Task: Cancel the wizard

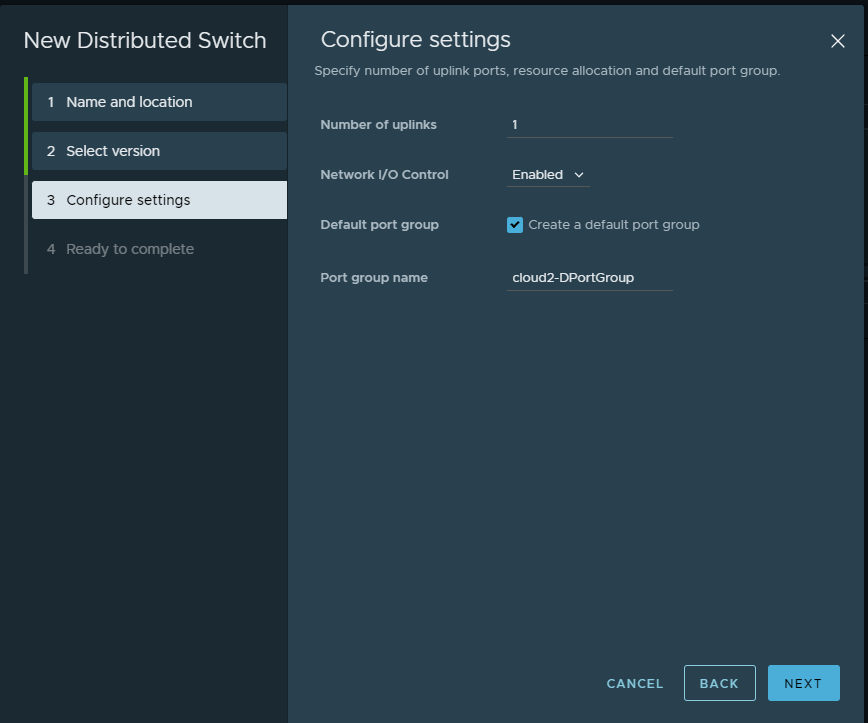Action: [x=634, y=684]
